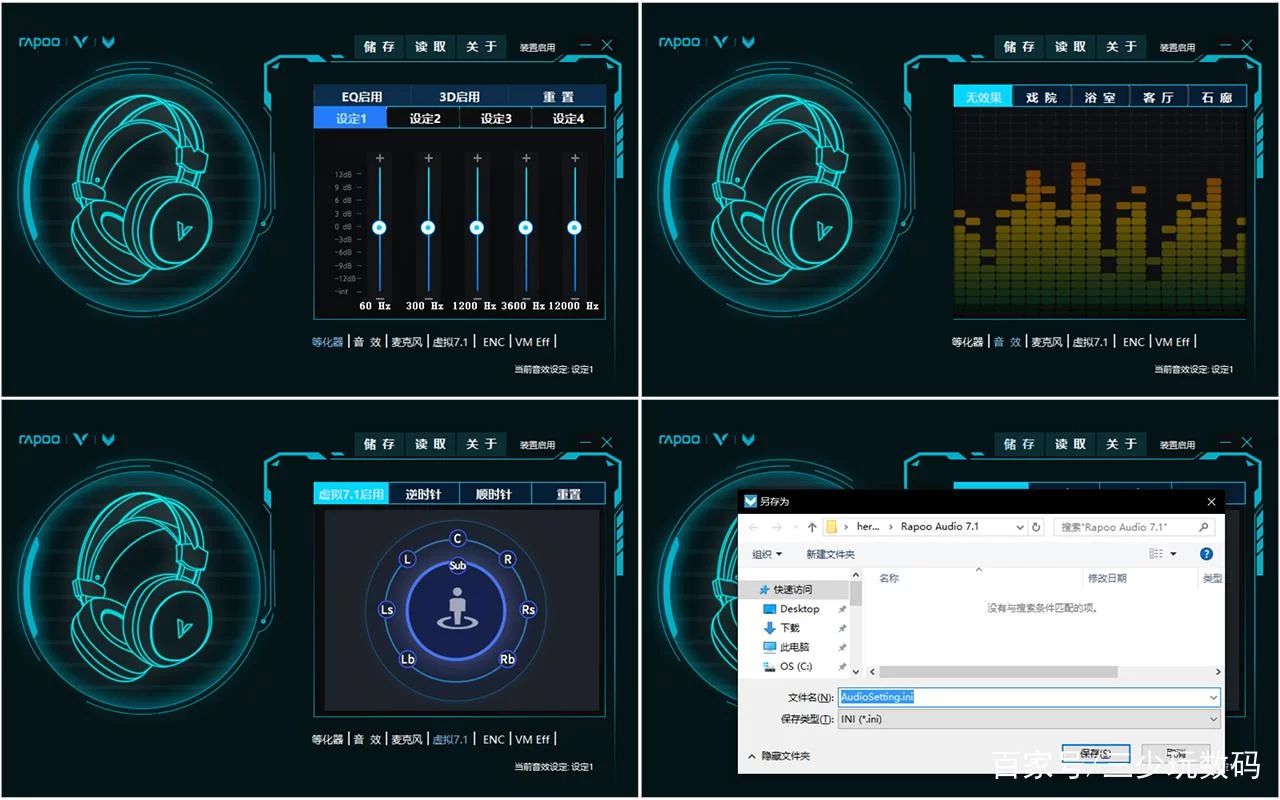Click the view layout icon in Save As toolbar

pyautogui.click(x=1156, y=554)
